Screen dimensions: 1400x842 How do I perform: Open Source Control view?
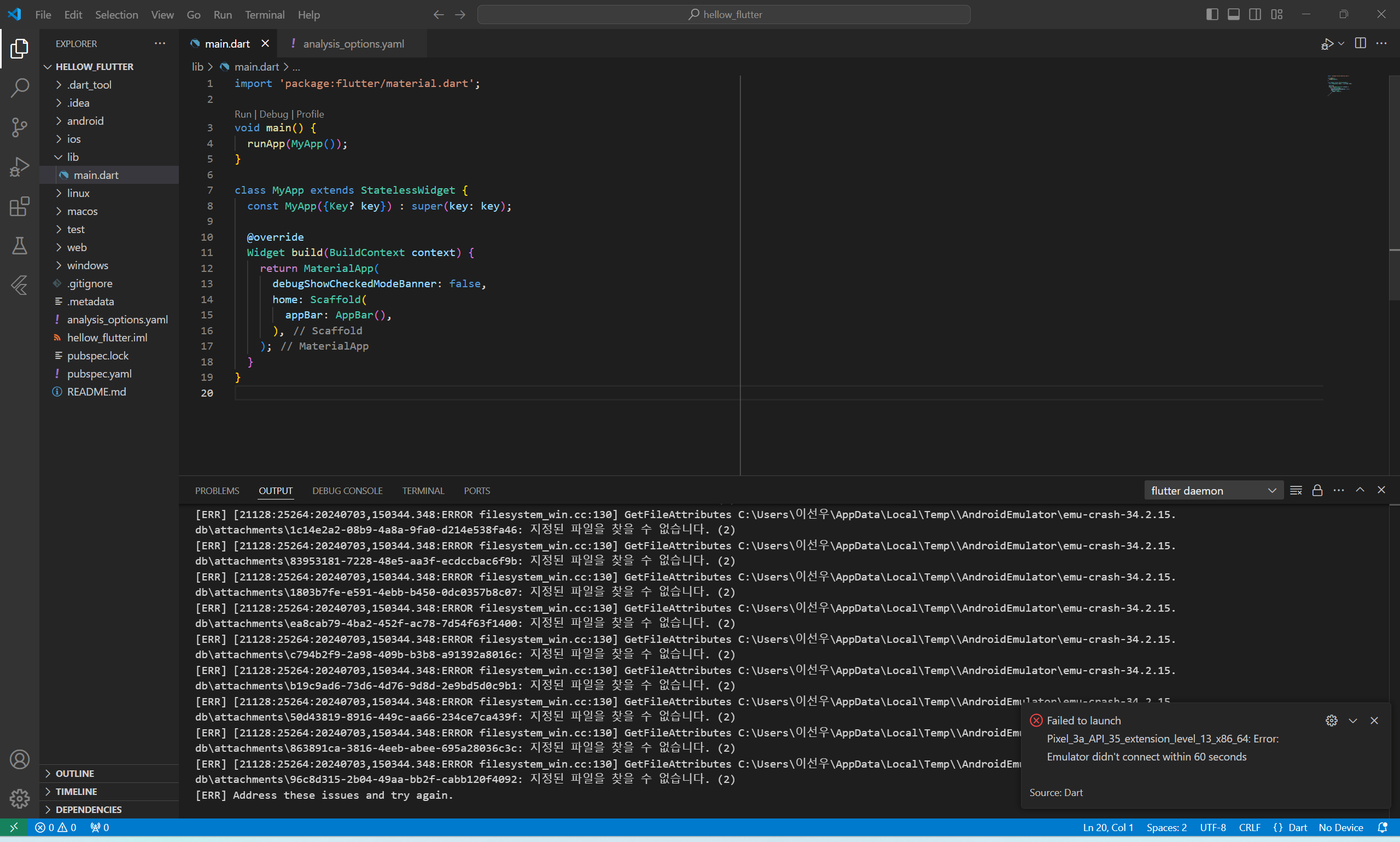[x=19, y=127]
